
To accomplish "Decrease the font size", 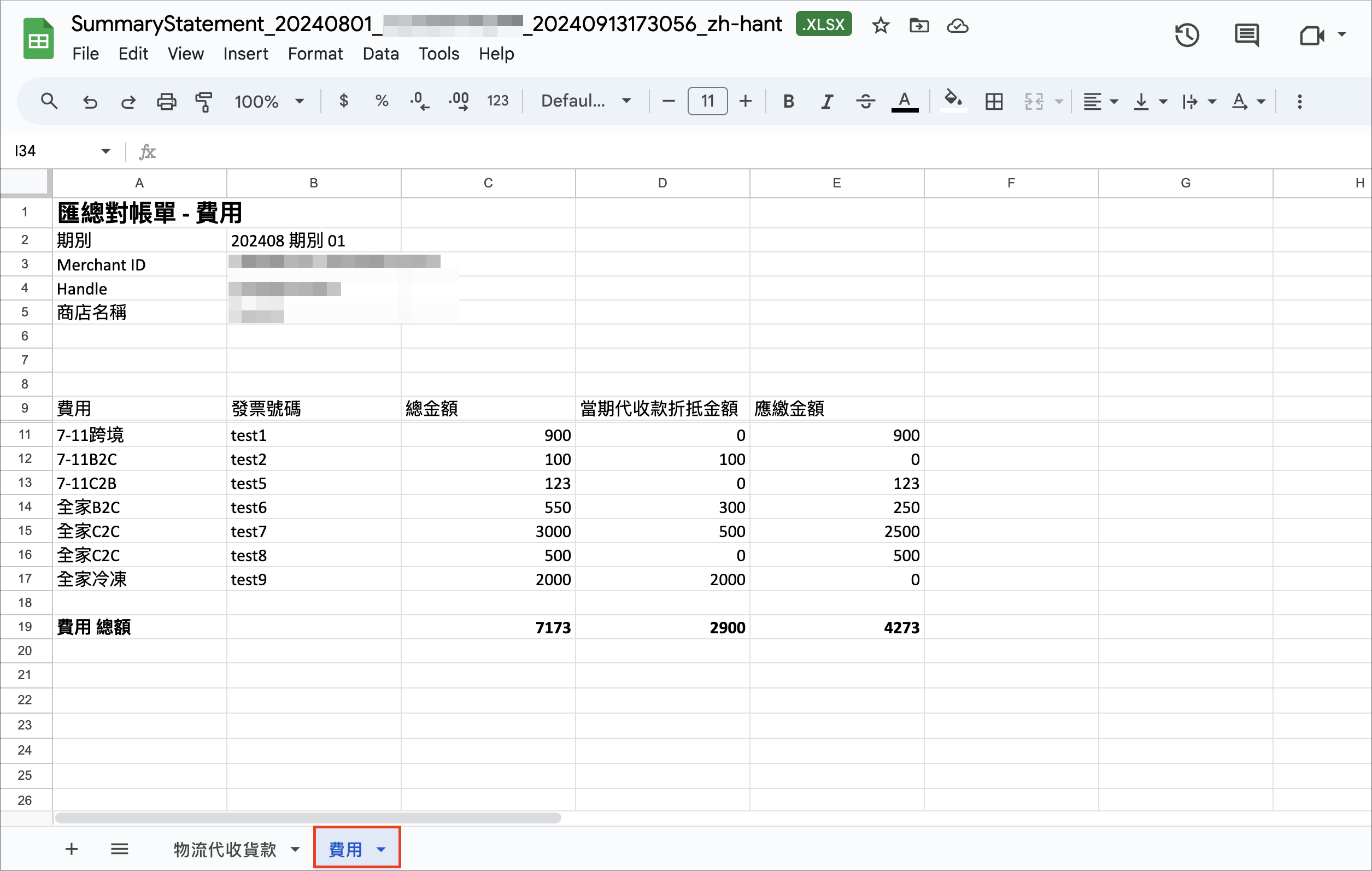I will (669, 102).
